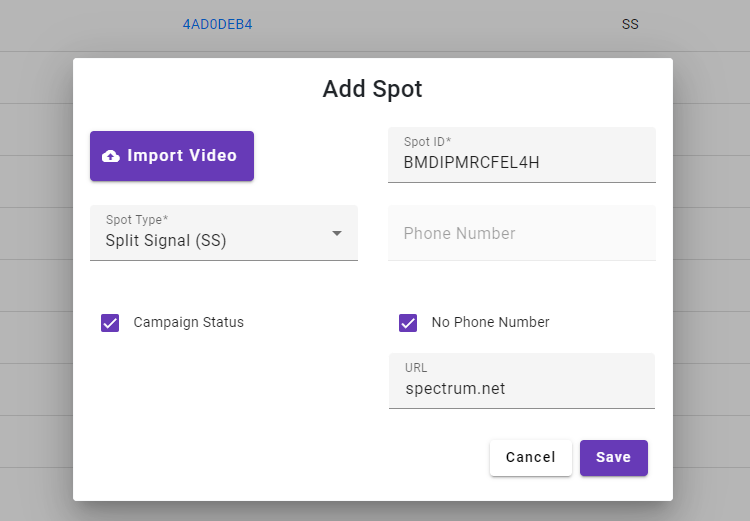The image size is (750, 521).
Task: Click the dimmed backdrop beside the dialog
Action: pos(36,287)
